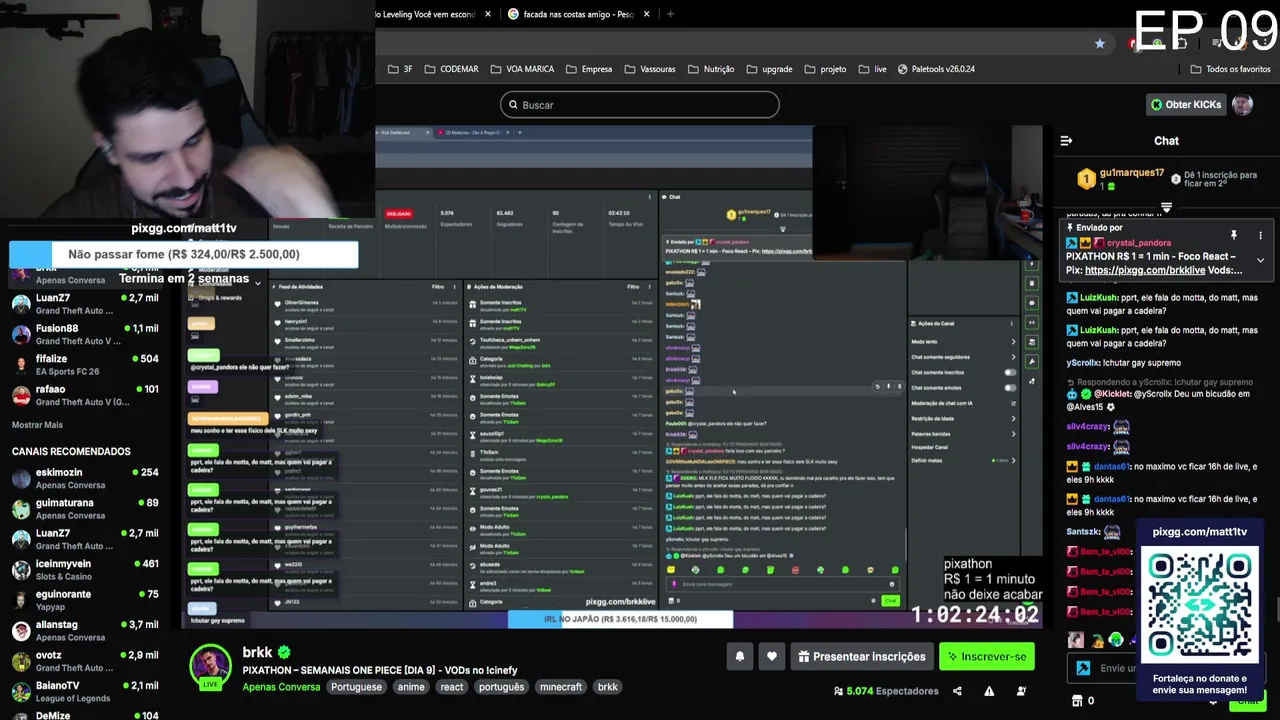Expand the pinned message chevron

[x=1260, y=260]
